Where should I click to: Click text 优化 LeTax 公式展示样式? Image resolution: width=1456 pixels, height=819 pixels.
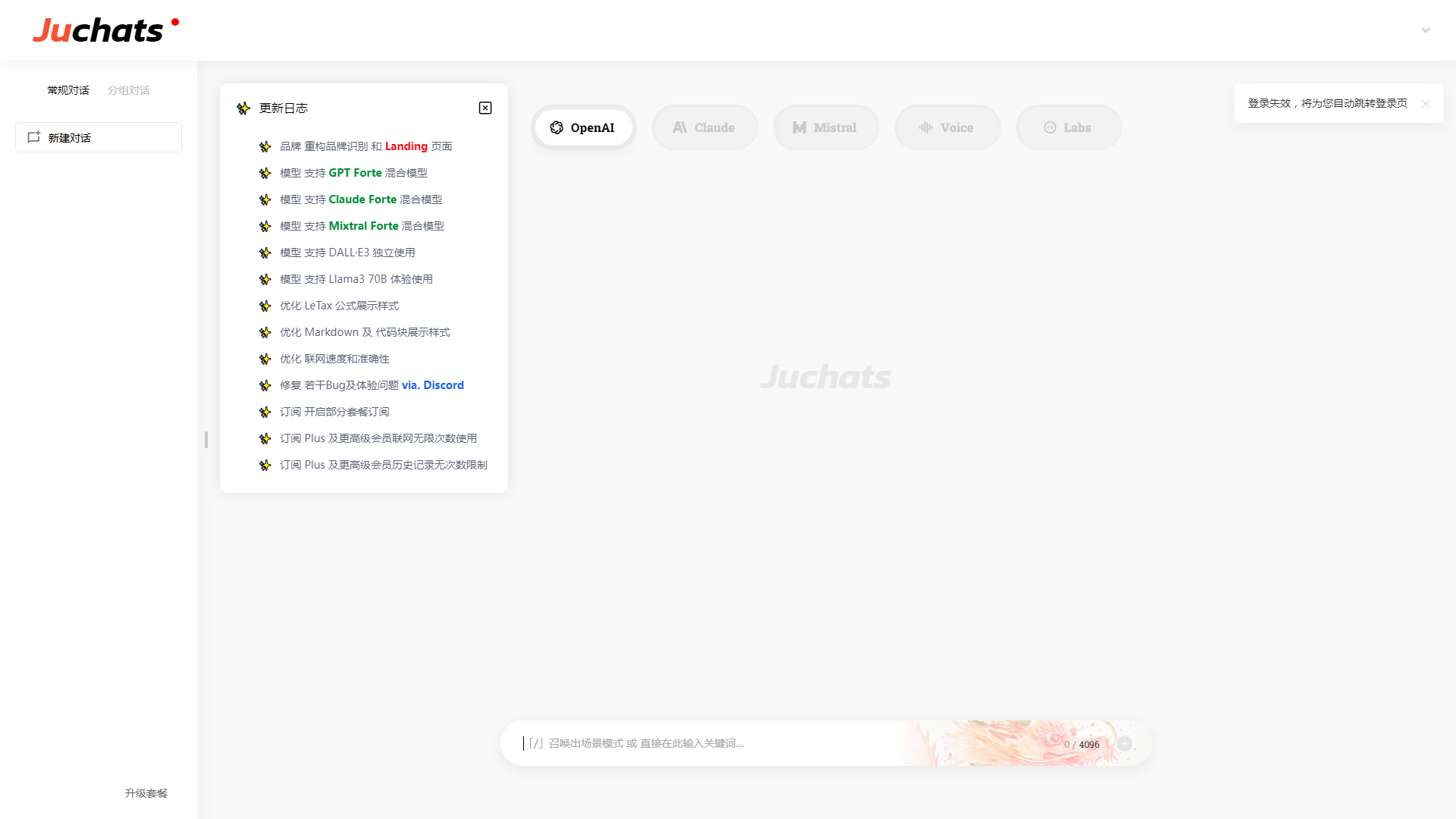(x=340, y=306)
